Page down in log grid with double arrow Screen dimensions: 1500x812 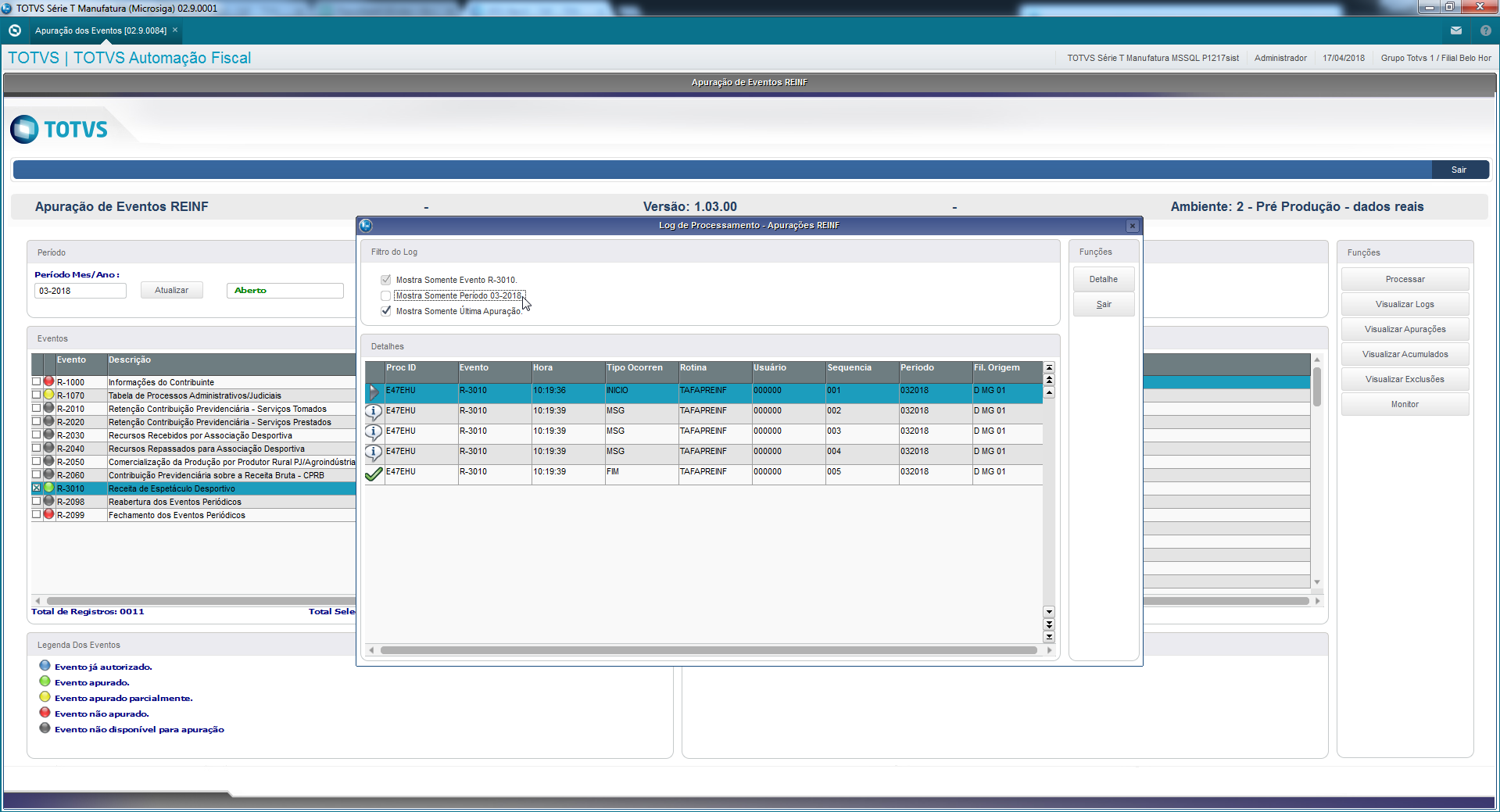(1049, 624)
